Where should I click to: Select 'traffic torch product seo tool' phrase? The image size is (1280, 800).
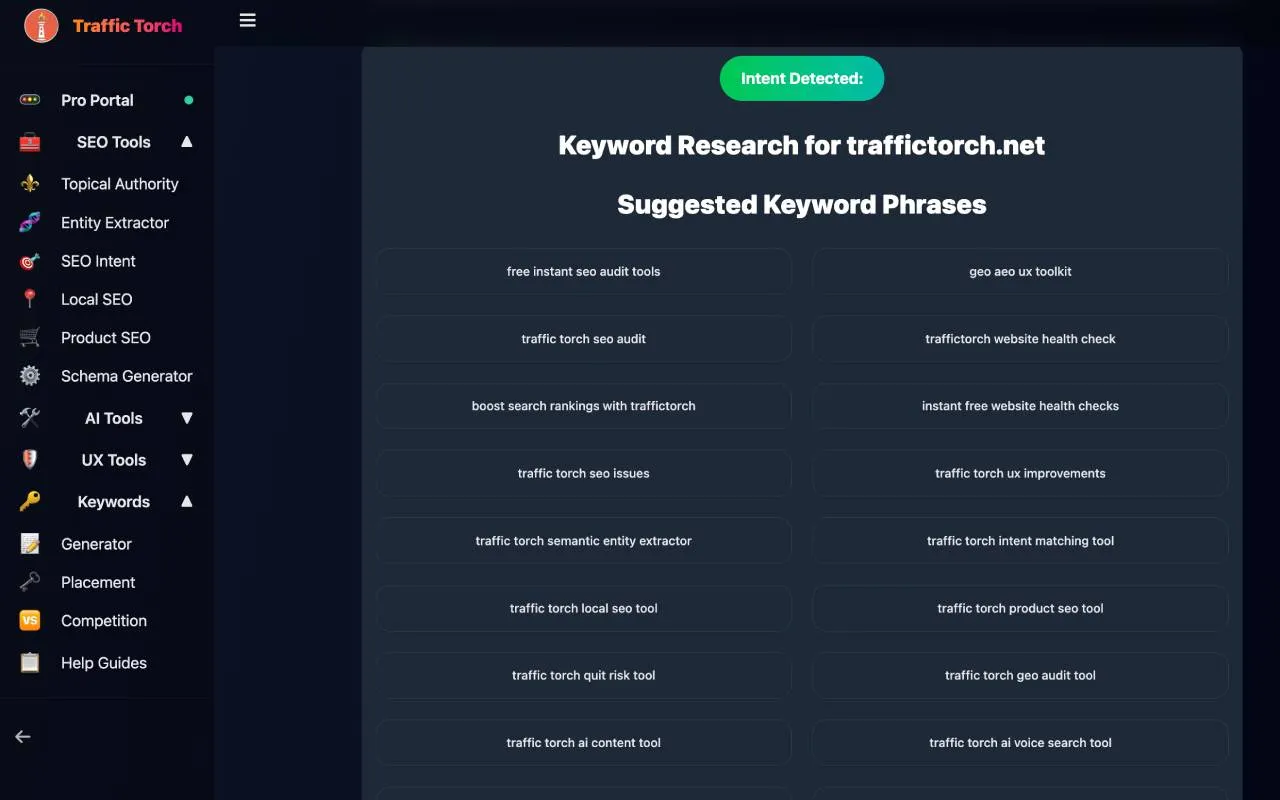1020,608
